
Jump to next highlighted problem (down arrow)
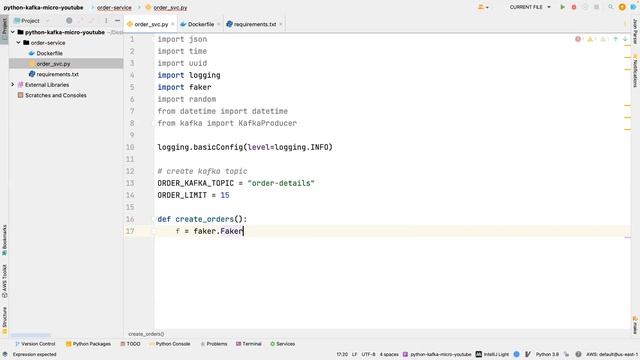click(x=625, y=39)
